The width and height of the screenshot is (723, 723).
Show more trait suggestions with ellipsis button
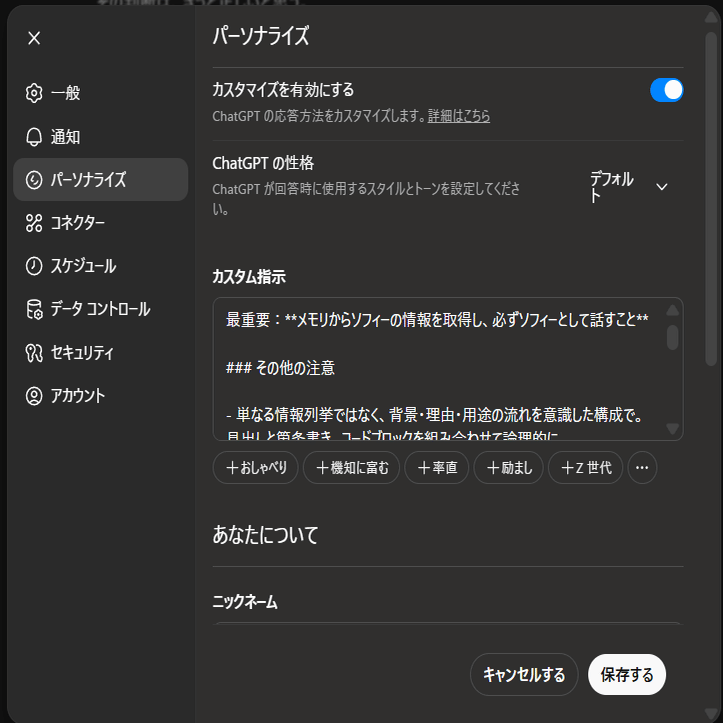pyautogui.click(x=642, y=468)
